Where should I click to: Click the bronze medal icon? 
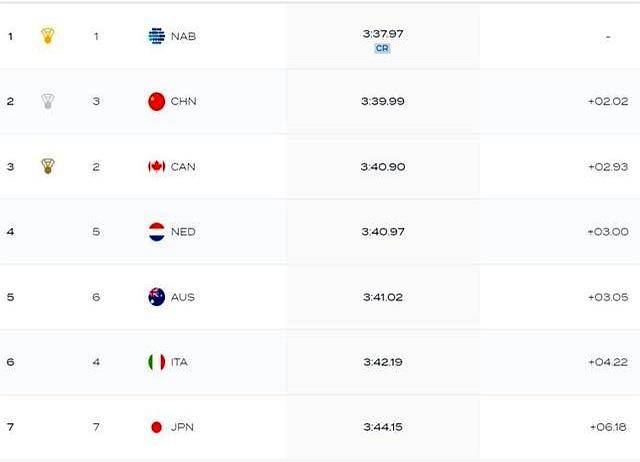[47, 166]
